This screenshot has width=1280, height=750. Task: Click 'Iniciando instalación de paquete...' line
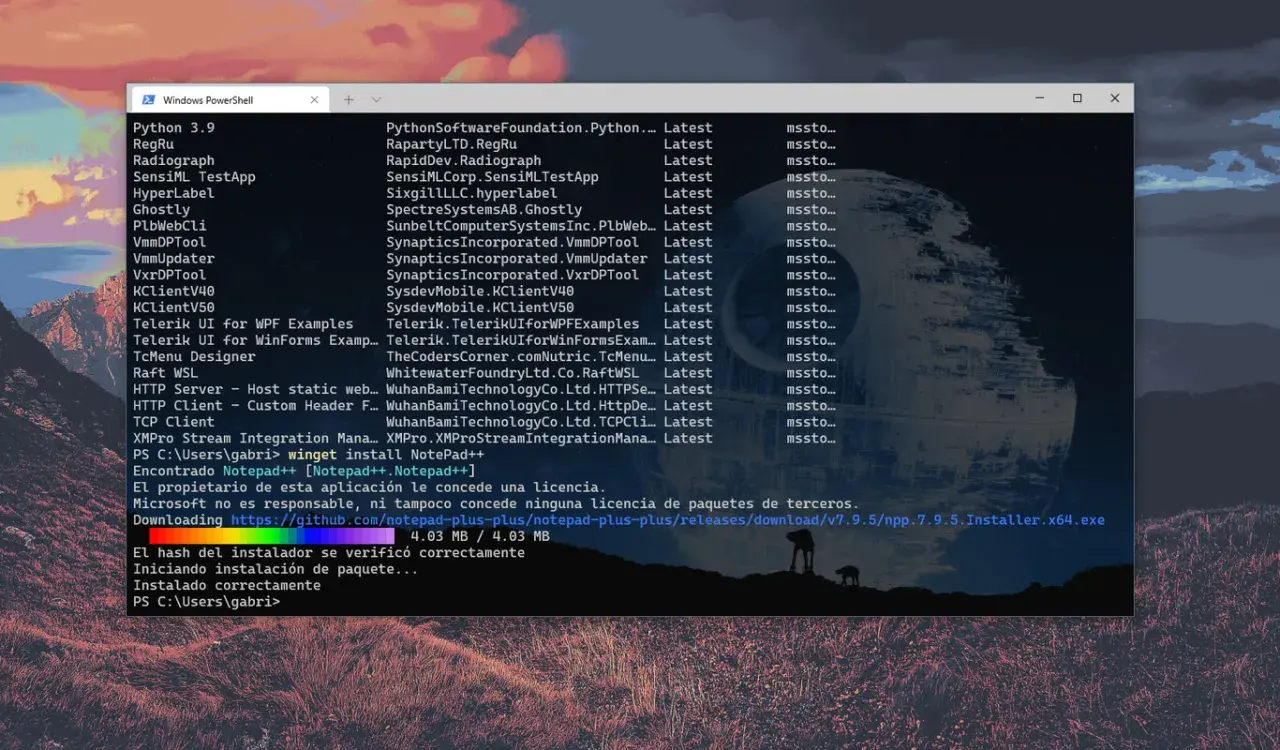click(x=276, y=569)
